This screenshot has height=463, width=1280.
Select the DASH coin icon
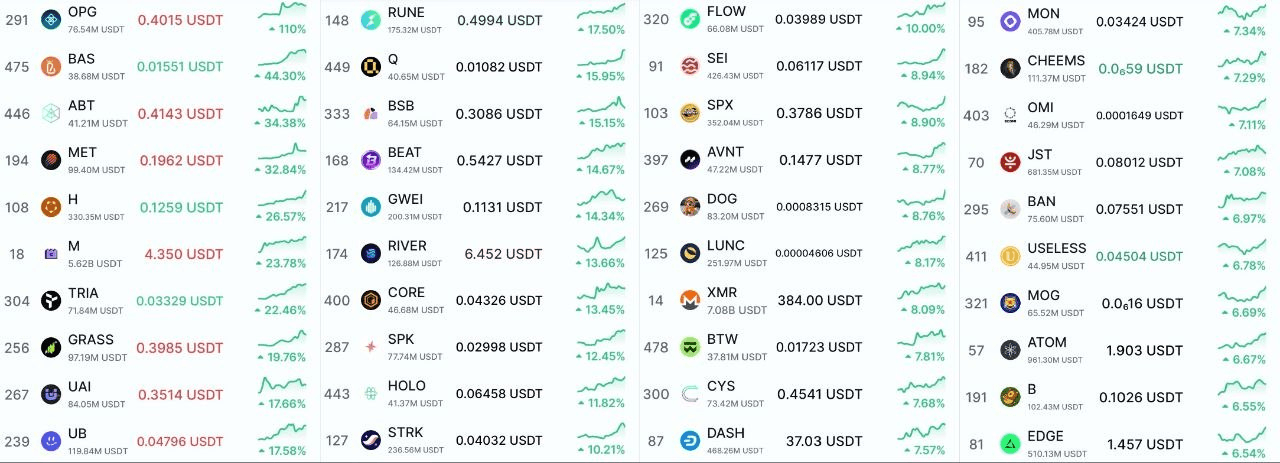(x=690, y=441)
